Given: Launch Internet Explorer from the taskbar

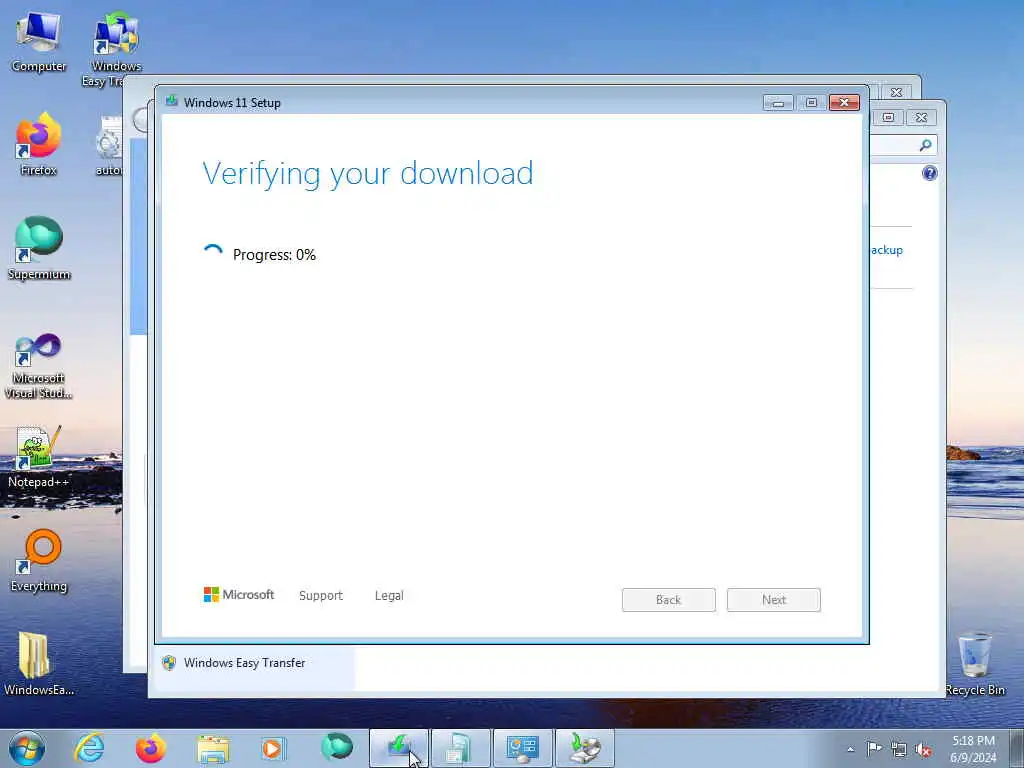Looking at the screenshot, I should pyautogui.click(x=89, y=748).
